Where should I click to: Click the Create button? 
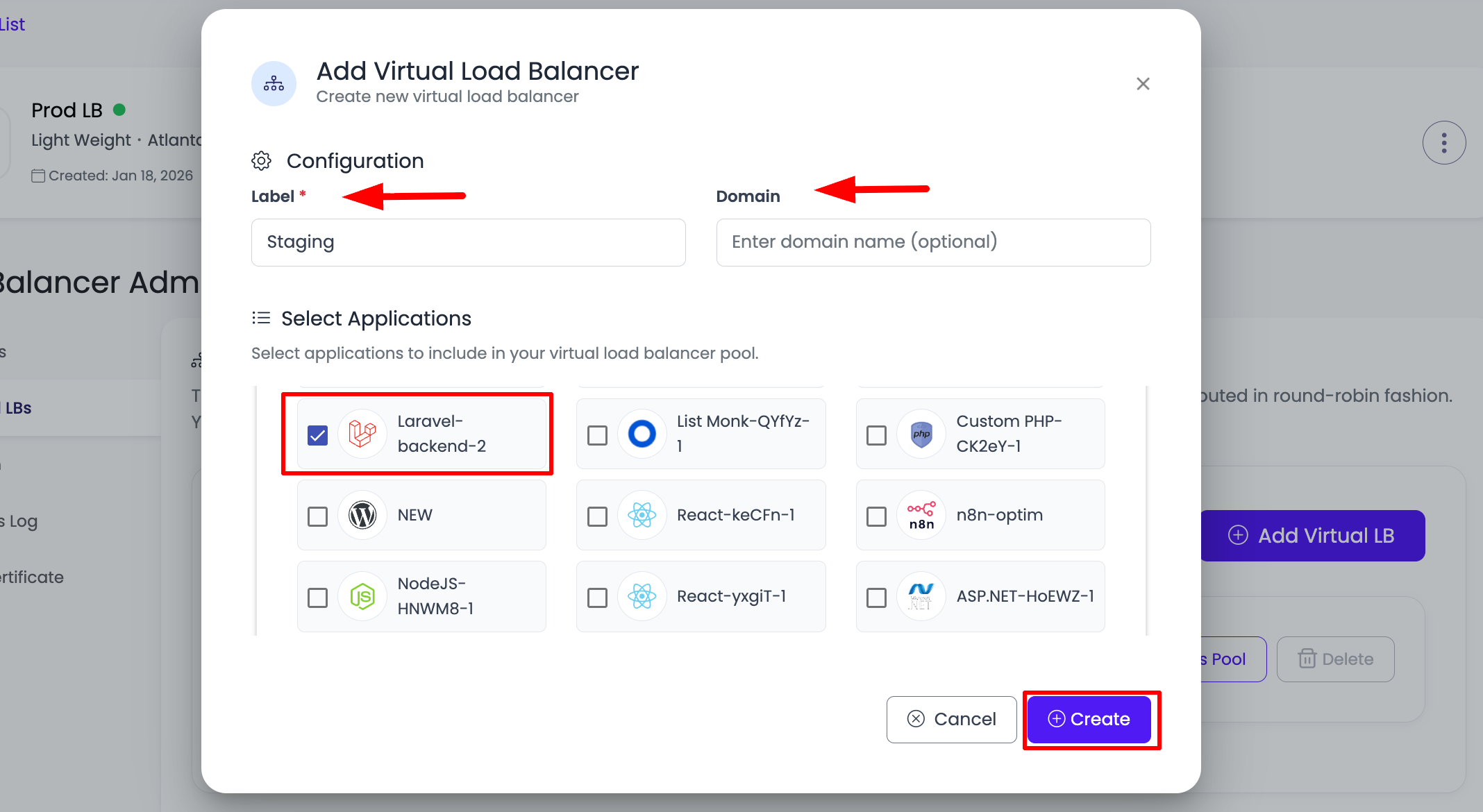(x=1089, y=719)
